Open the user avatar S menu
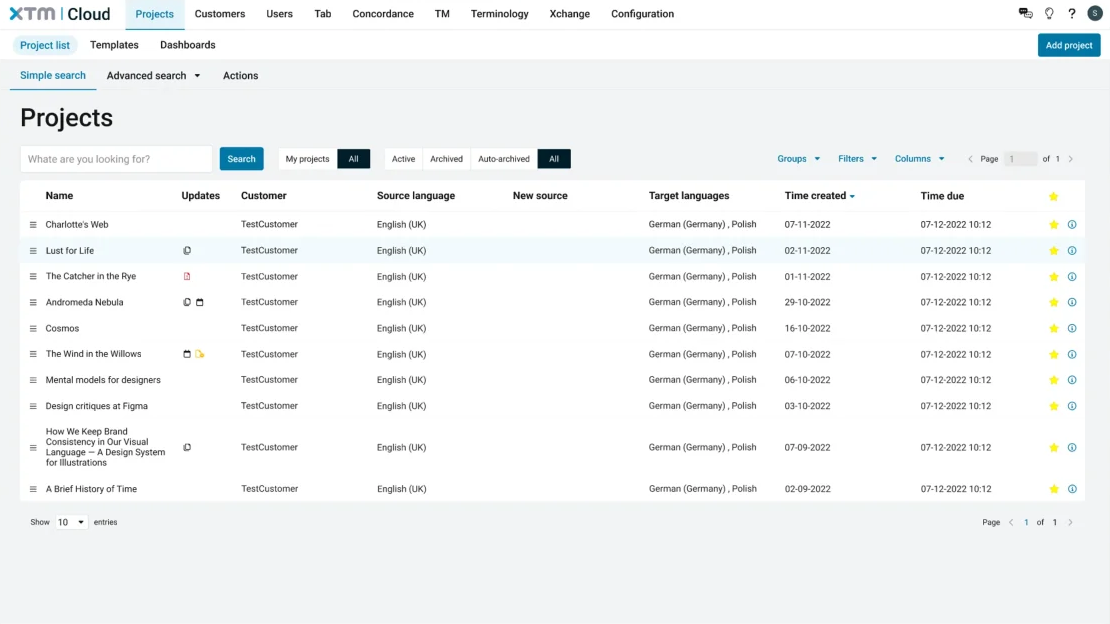This screenshot has width=1110, height=624. [x=1094, y=13]
